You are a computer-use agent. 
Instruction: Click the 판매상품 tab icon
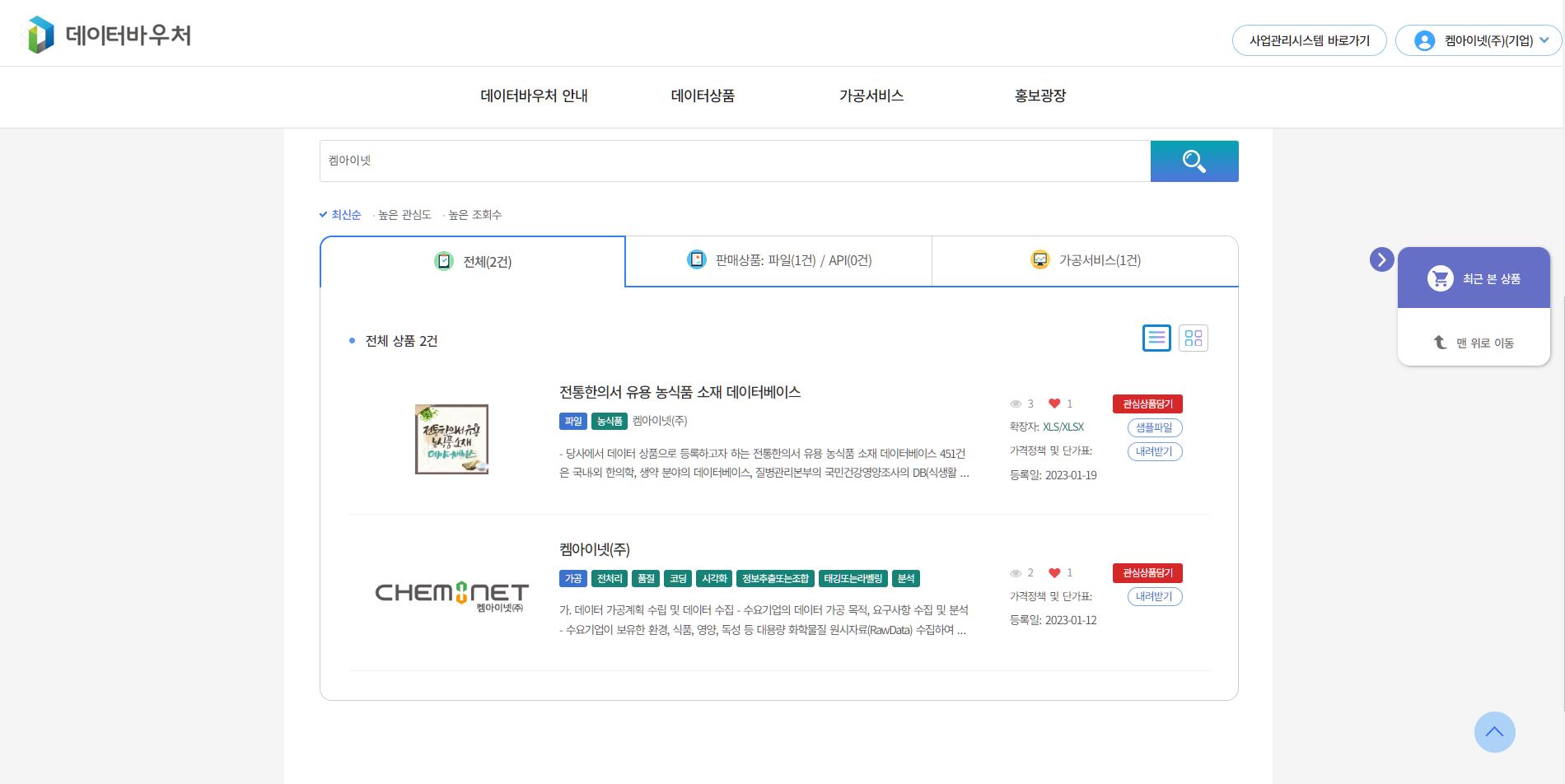click(x=697, y=259)
